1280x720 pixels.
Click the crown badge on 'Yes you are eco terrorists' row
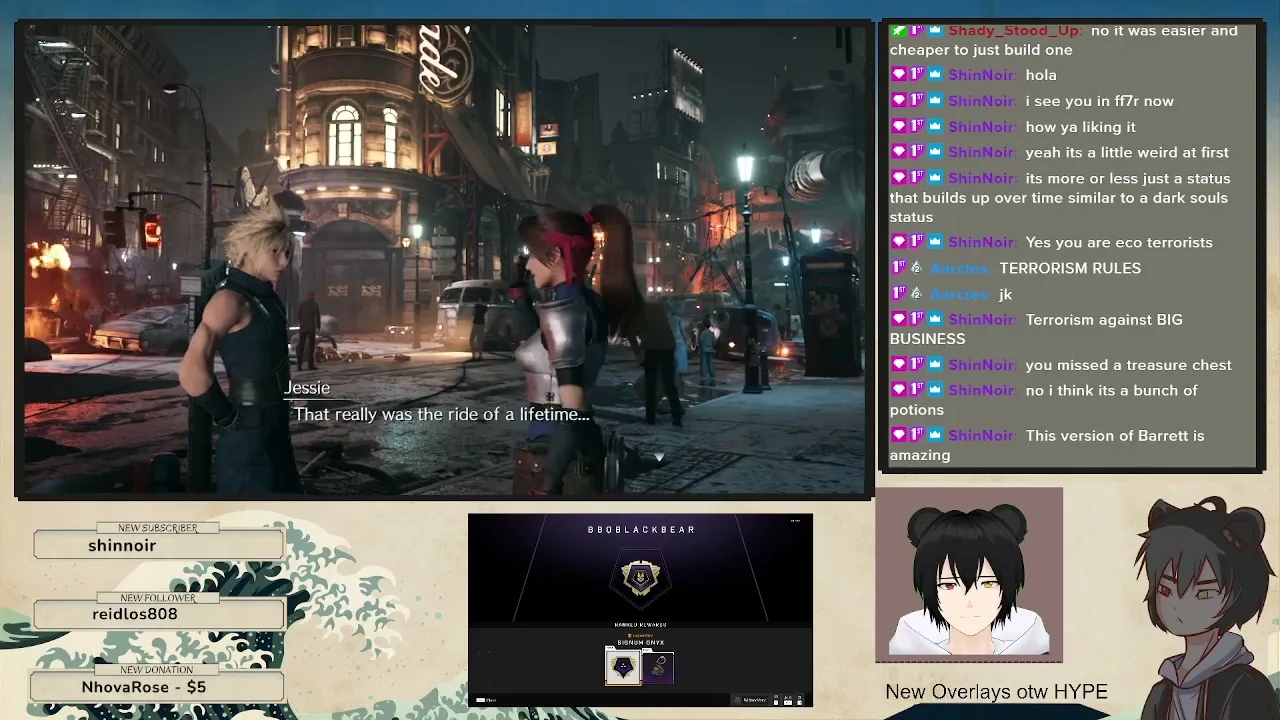(935, 243)
